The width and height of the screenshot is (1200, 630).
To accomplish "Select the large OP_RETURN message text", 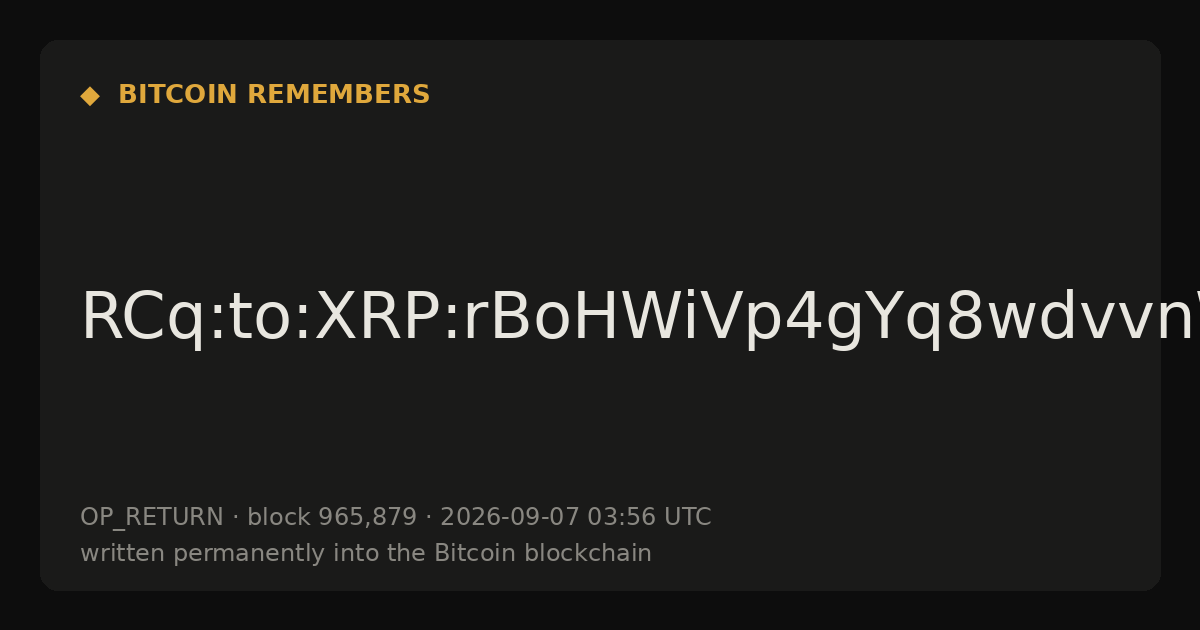I will click(x=640, y=318).
